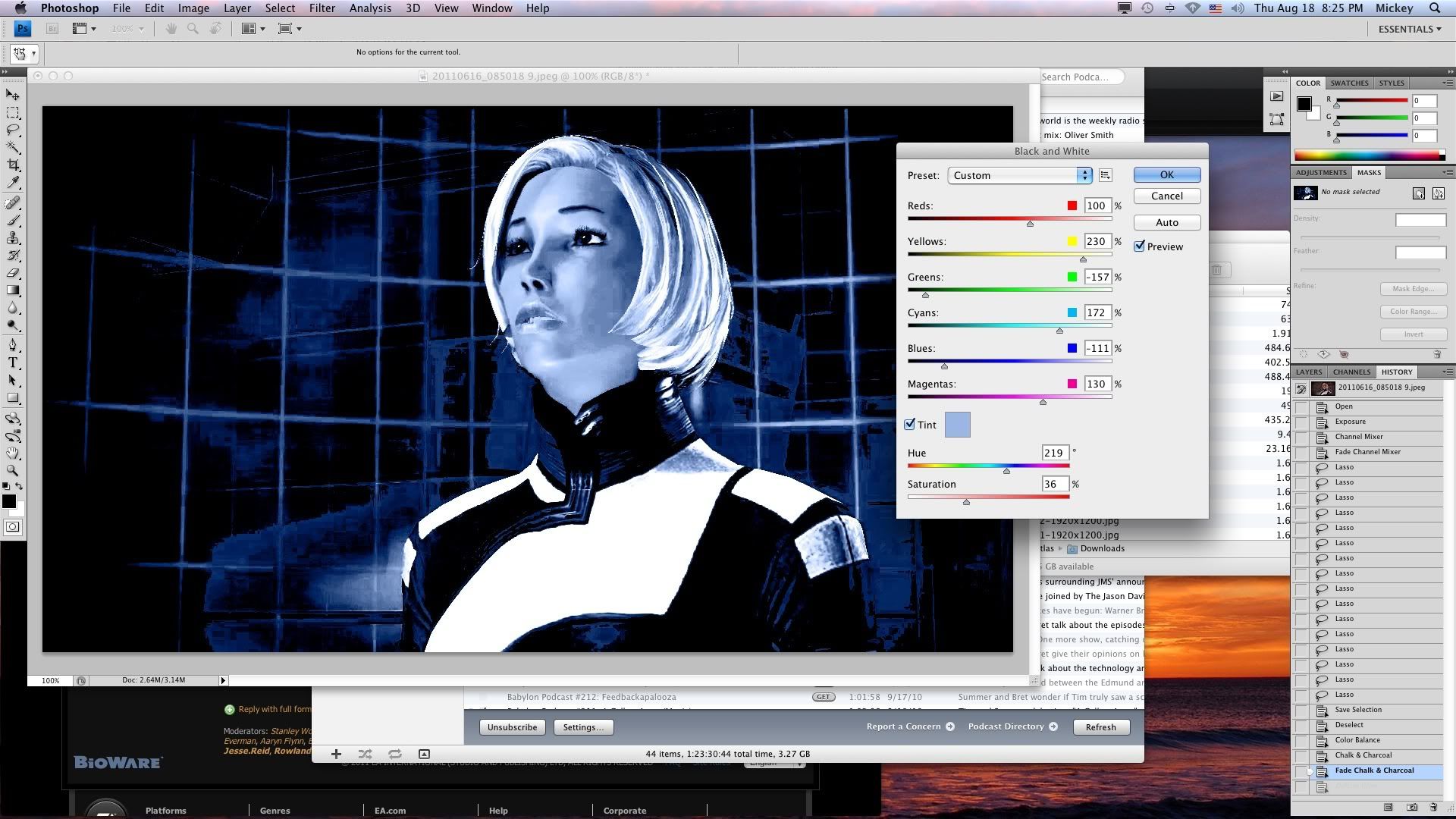Click the Auto button

[x=1166, y=222]
